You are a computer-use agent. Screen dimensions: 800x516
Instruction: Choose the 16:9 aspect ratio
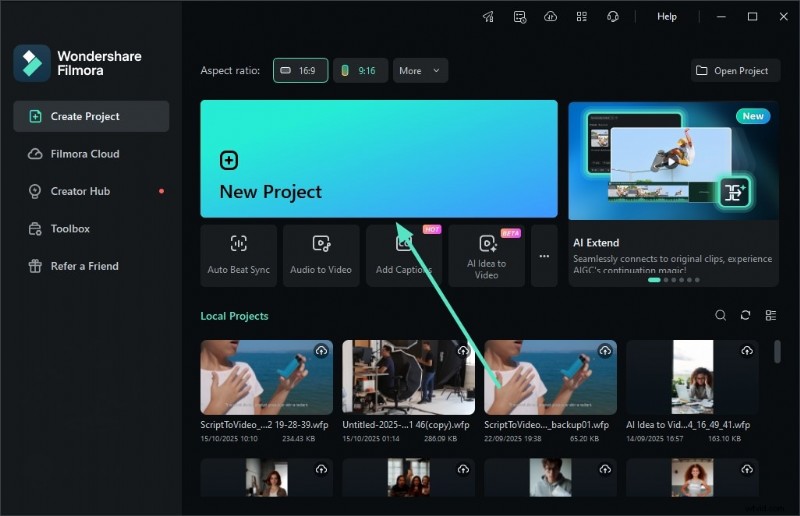[300, 70]
